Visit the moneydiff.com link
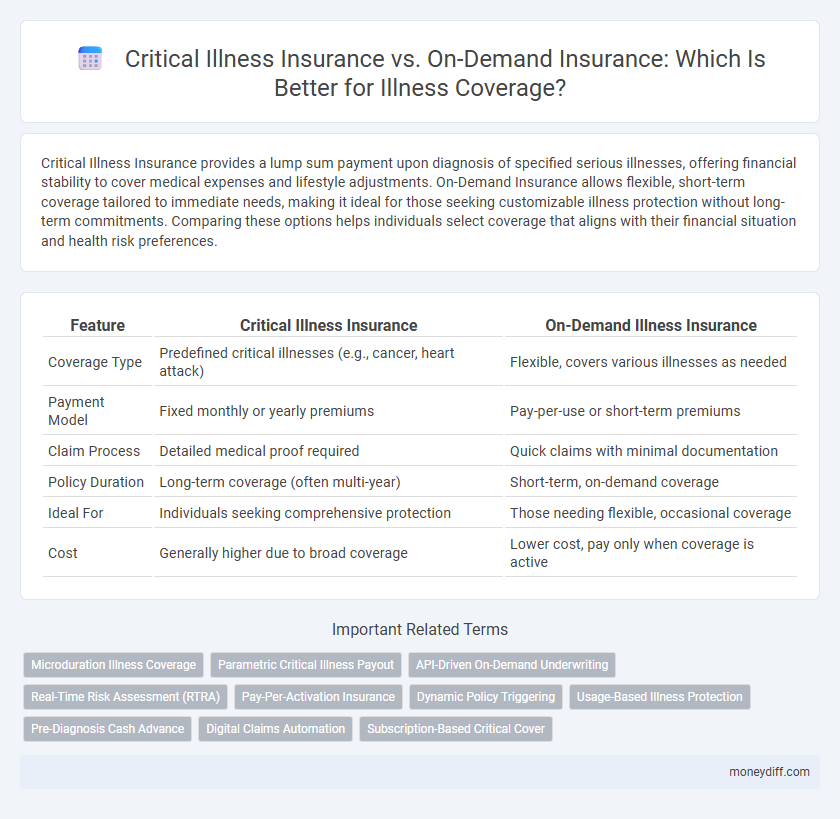 click(x=769, y=771)
